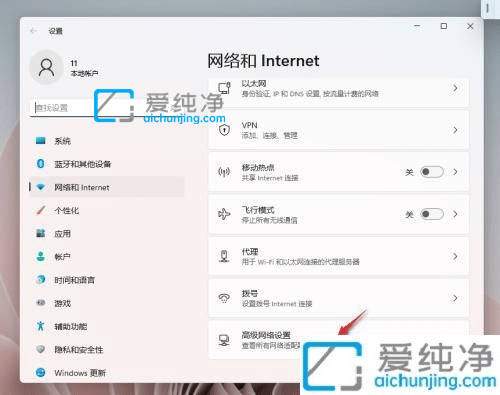Select the shield icon for 隐私和安全性

pyautogui.click(x=41, y=349)
